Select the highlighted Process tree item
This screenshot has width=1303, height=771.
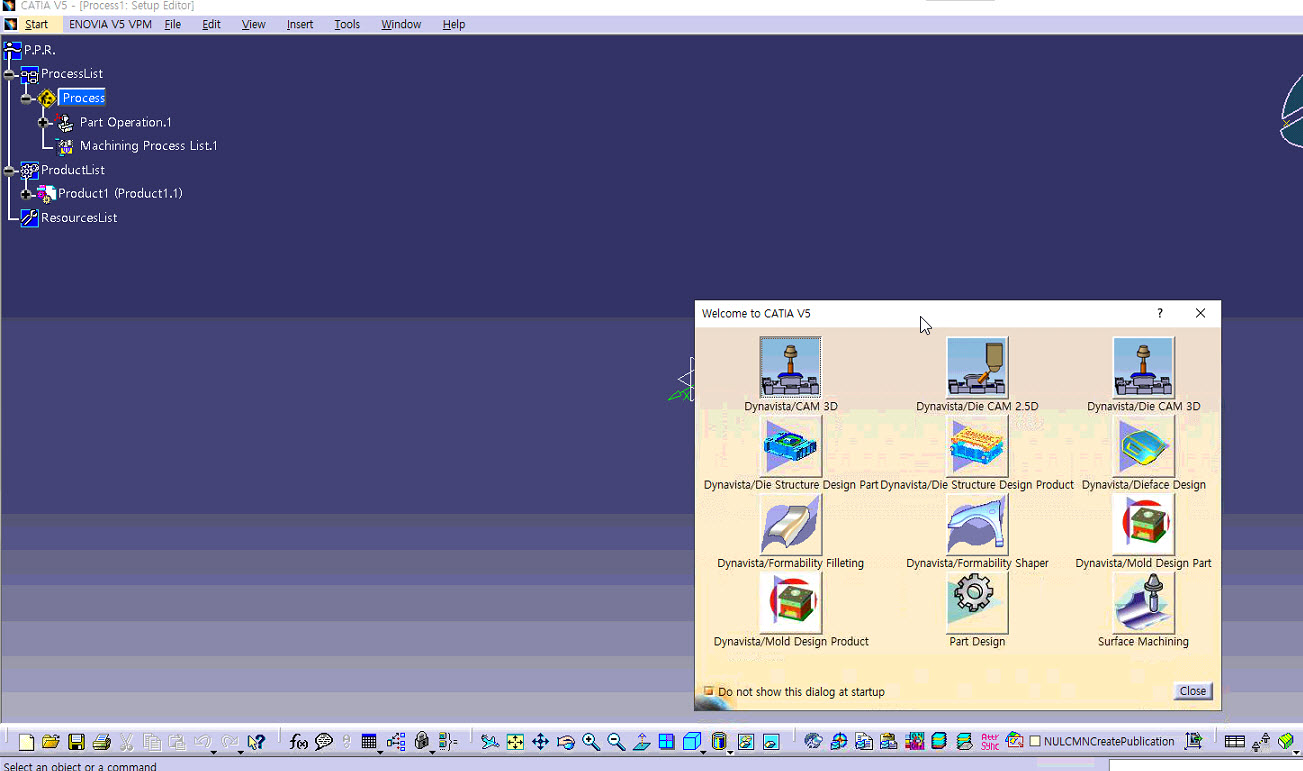click(83, 98)
